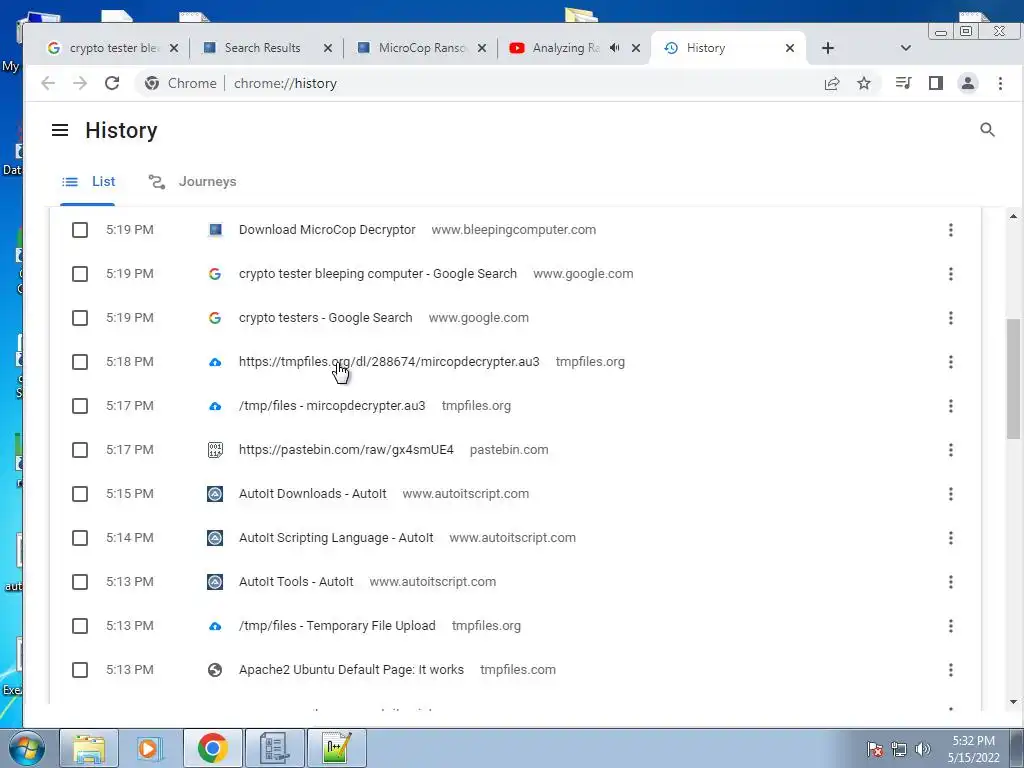Image resolution: width=1024 pixels, height=768 pixels.
Task: Click the Action Center flag tray icon
Action: 875,749
